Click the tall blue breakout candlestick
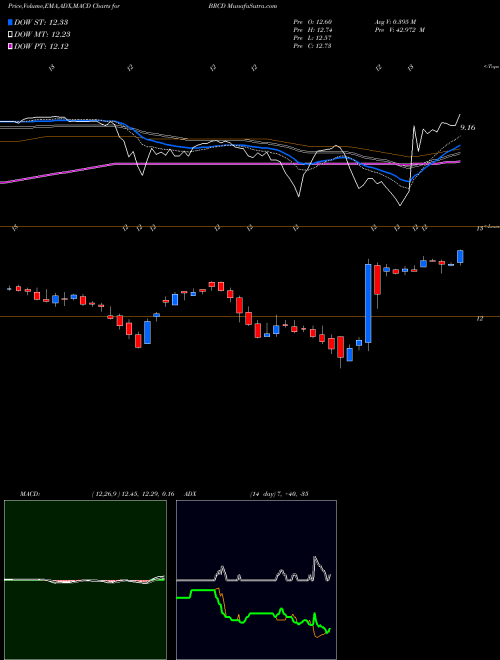 [368, 303]
